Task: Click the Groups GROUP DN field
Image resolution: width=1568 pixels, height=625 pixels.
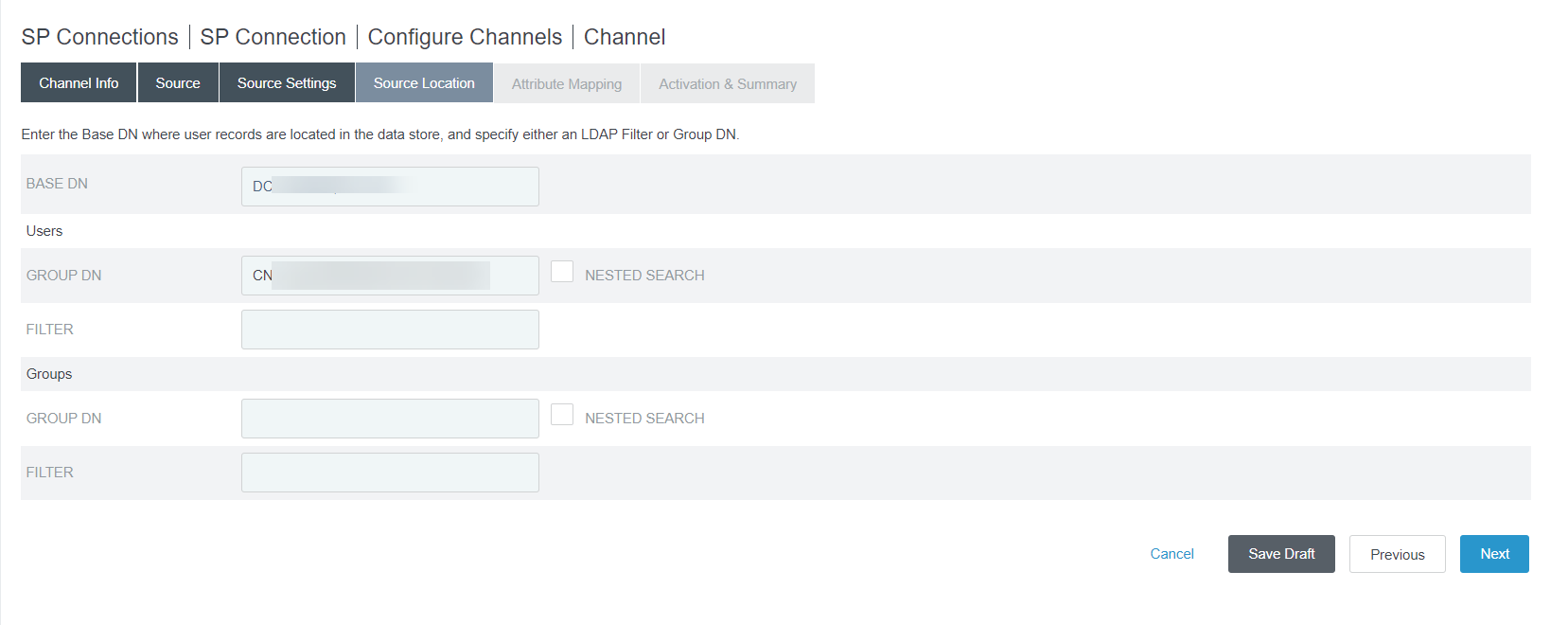Action: [390, 419]
